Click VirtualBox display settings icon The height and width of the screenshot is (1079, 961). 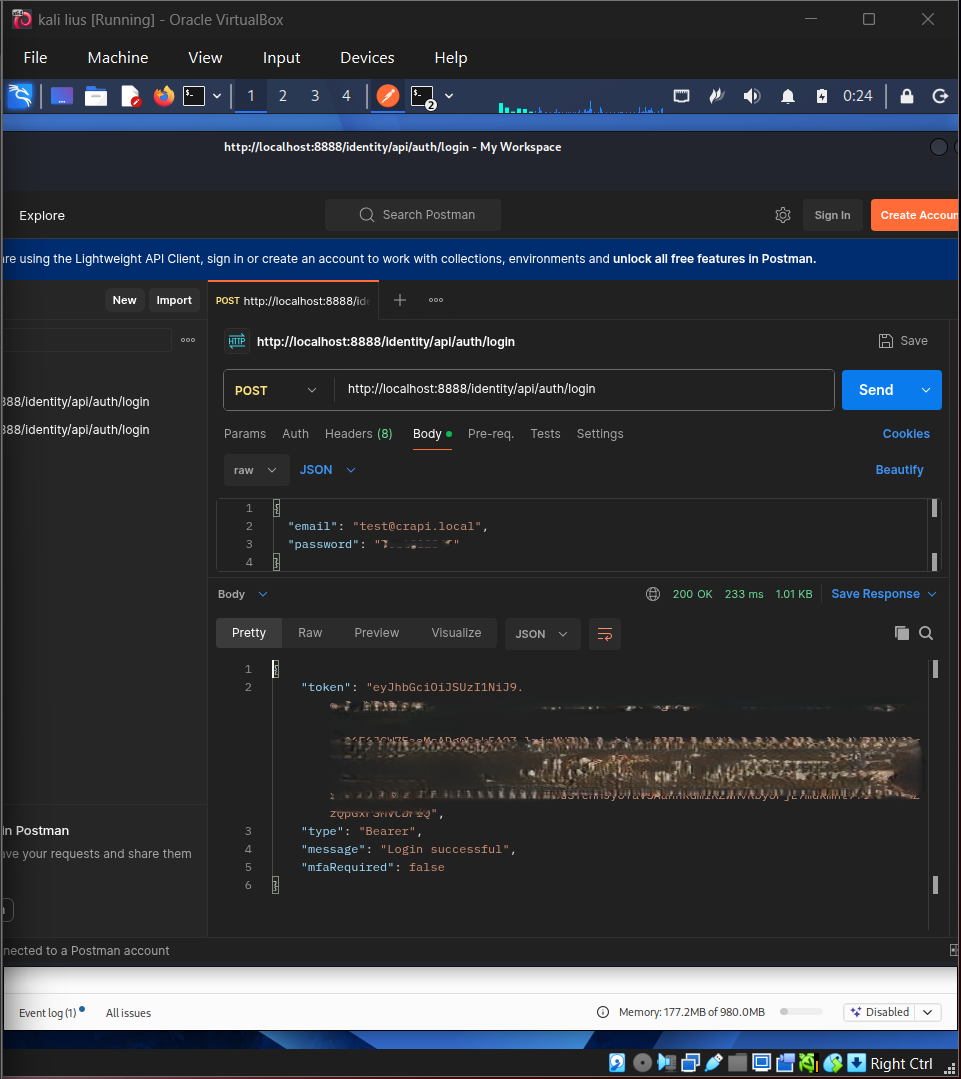[761, 1063]
